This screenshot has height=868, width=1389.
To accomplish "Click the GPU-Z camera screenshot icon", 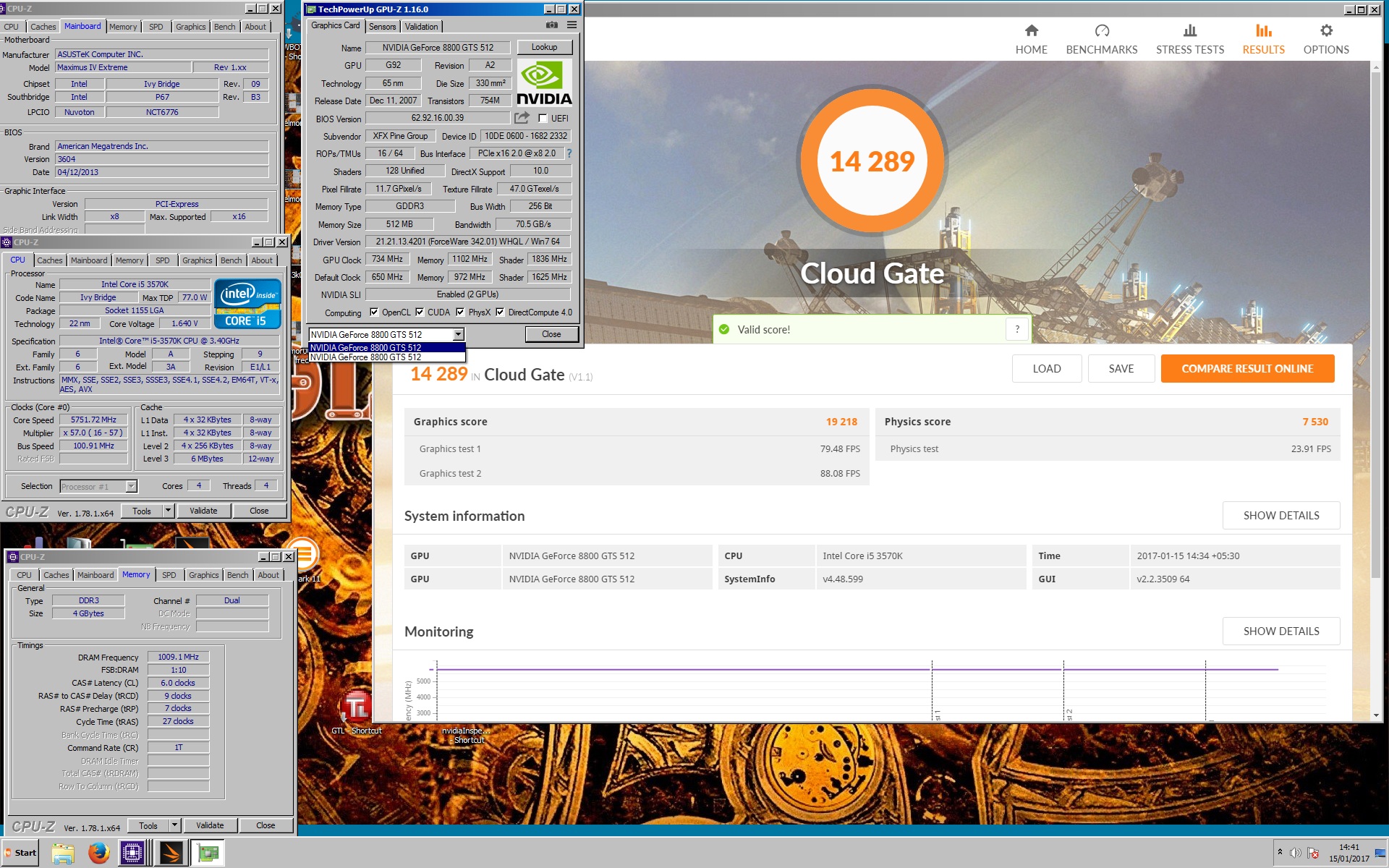I will [x=552, y=25].
